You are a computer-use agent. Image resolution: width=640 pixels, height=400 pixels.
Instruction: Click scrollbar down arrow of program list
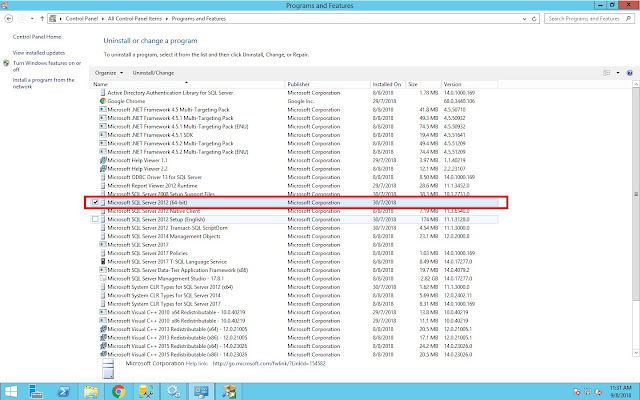click(636, 352)
